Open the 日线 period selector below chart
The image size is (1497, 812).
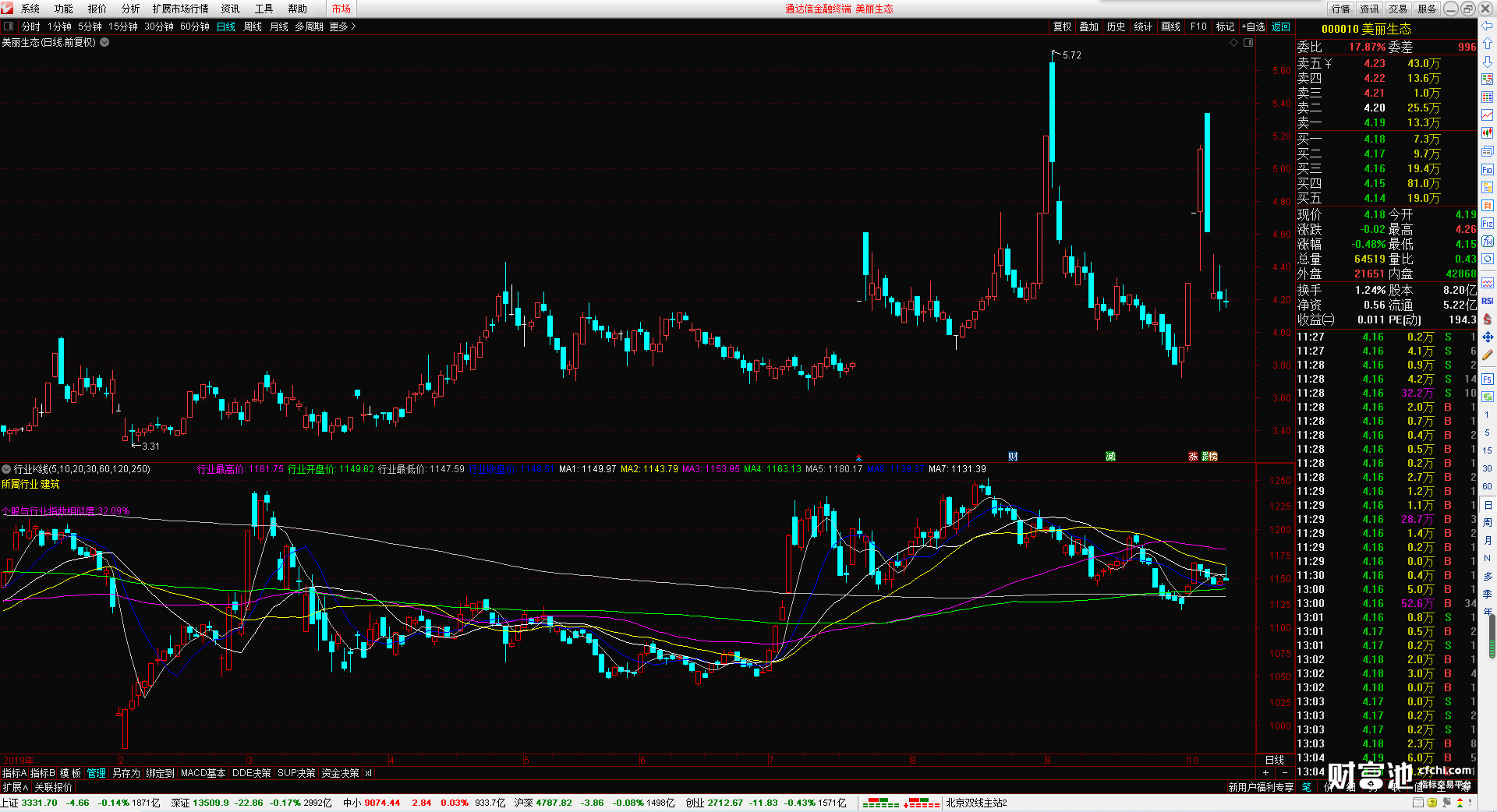tap(1275, 760)
